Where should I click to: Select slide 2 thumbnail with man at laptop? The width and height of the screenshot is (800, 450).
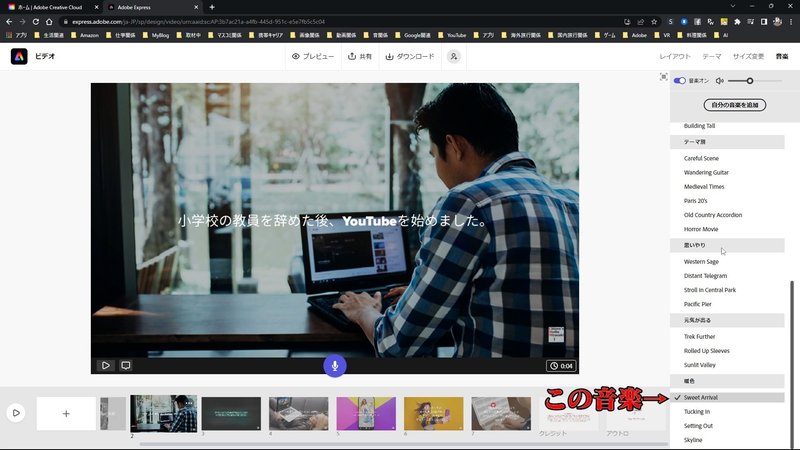[164, 414]
